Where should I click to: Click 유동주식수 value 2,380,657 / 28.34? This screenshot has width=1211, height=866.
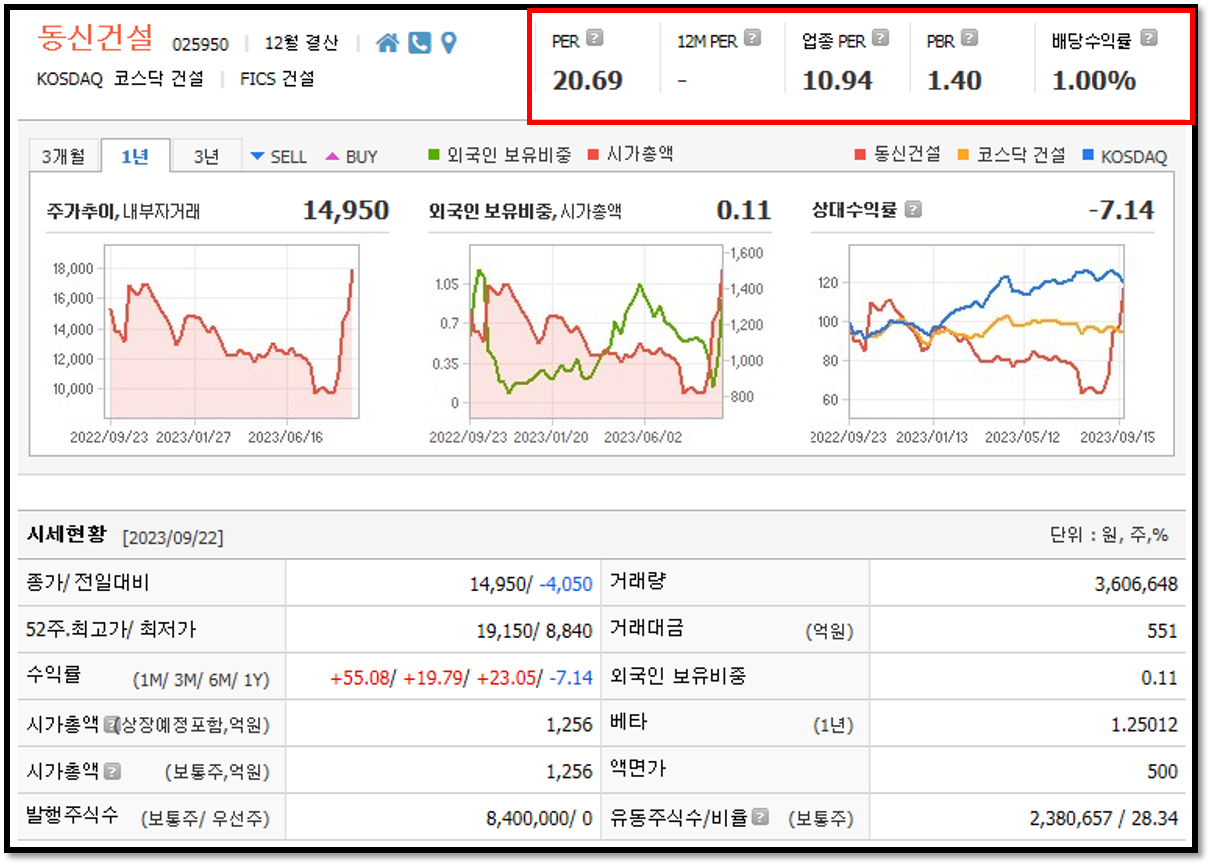1104,818
